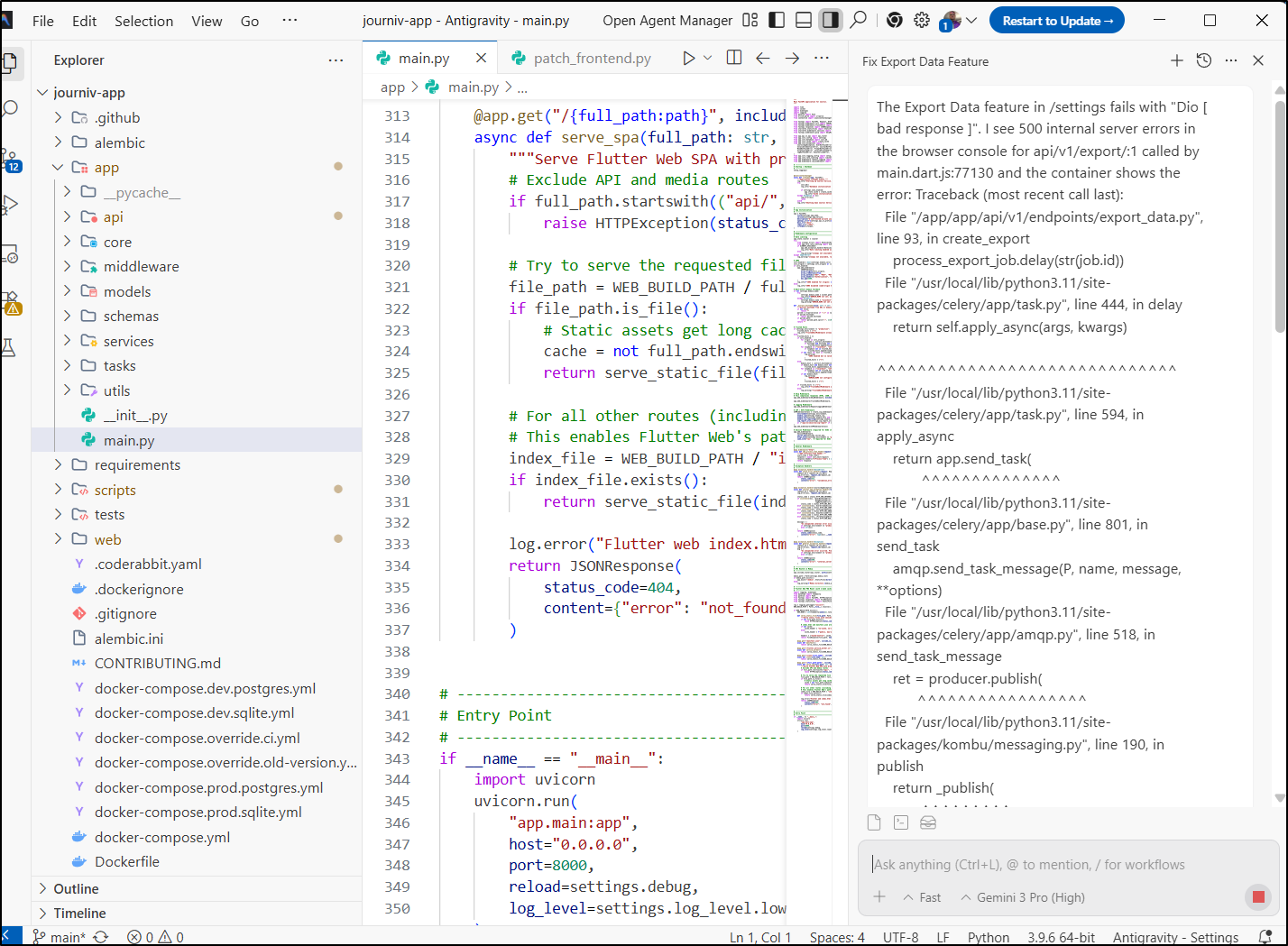The width and height of the screenshot is (1288, 946).
Task: Toggle the agent side panel
Action: (830, 20)
